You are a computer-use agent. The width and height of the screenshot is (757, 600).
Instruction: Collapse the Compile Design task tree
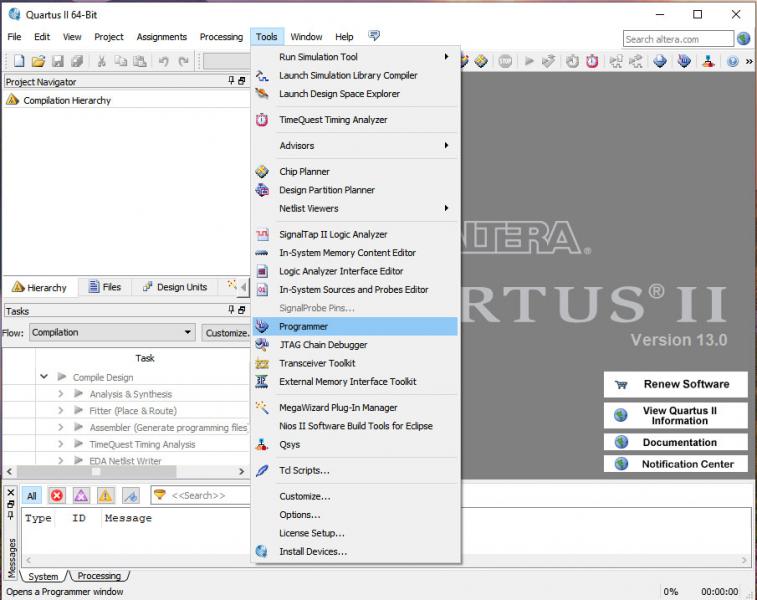44,377
